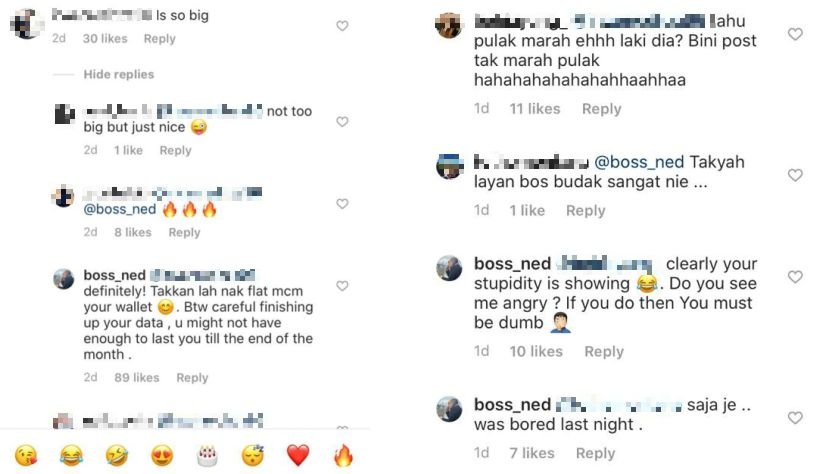Tap the heart-eyes emoji reaction
830x474 pixels.
[x=162, y=456]
